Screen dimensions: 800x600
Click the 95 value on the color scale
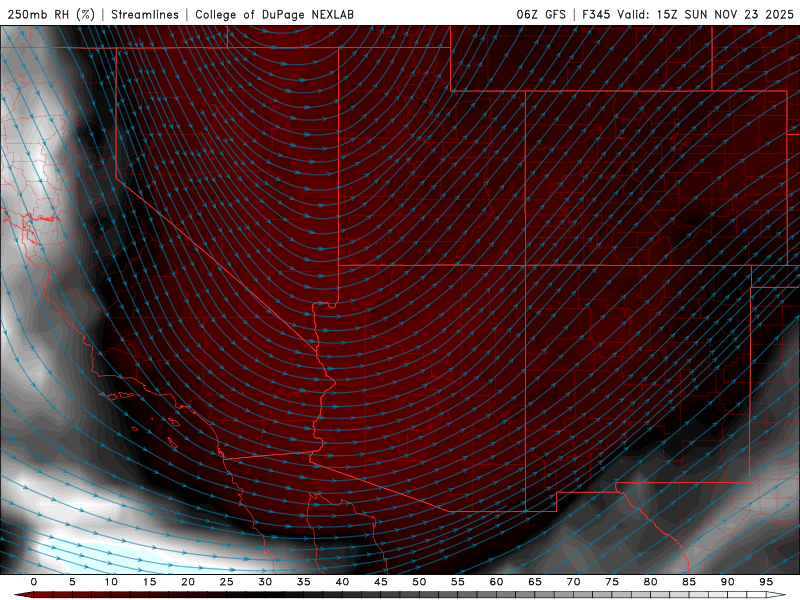click(x=766, y=582)
